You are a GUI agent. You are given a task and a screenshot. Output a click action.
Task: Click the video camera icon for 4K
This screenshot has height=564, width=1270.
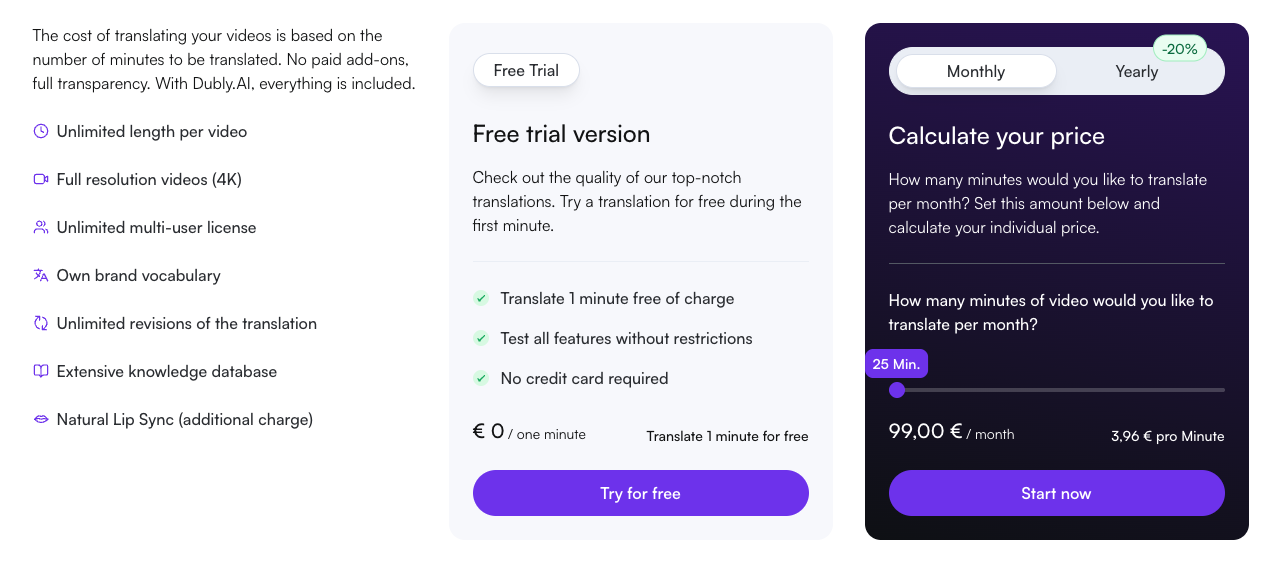click(x=41, y=179)
